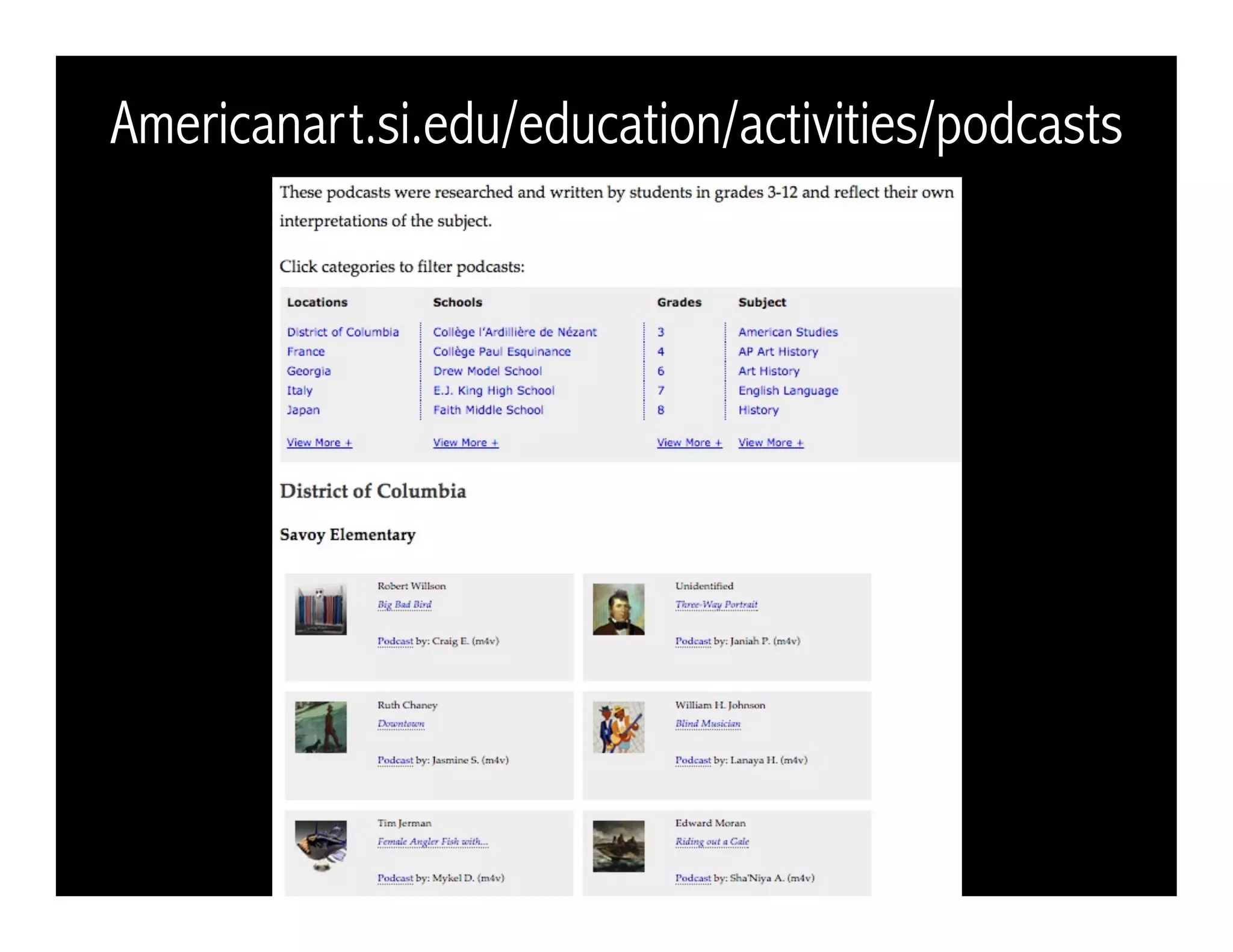Open the Downtown title link
1233x952 pixels.
coord(401,724)
